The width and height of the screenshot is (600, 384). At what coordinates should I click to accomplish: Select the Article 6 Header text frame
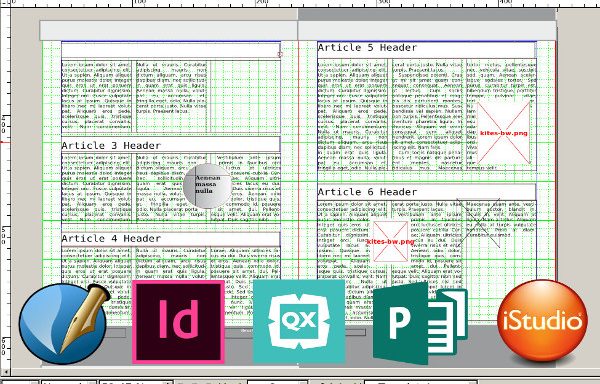(x=426, y=192)
